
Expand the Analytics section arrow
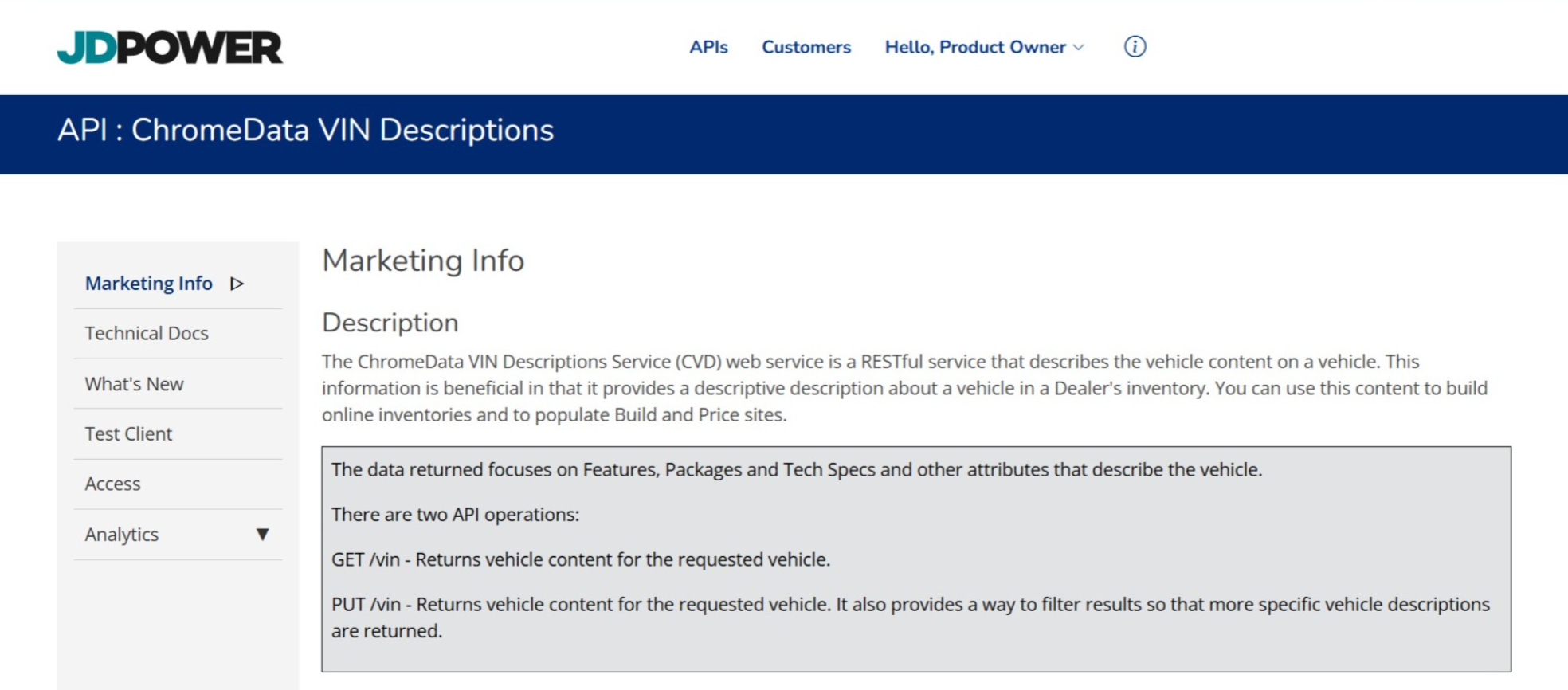[x=262, y=535]
